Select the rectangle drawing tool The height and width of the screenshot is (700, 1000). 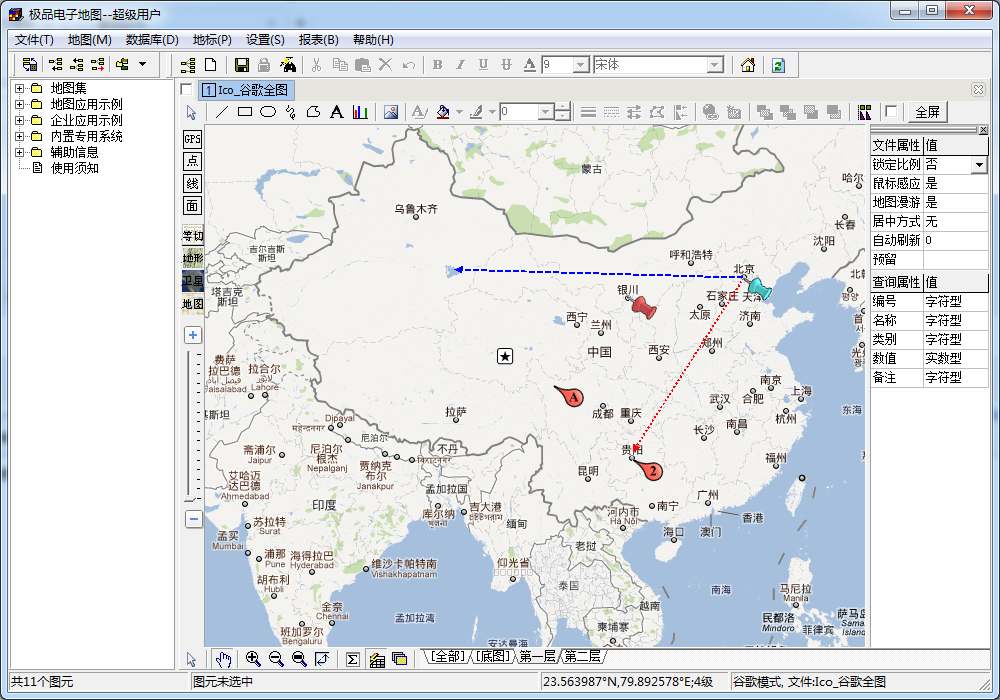245,112
